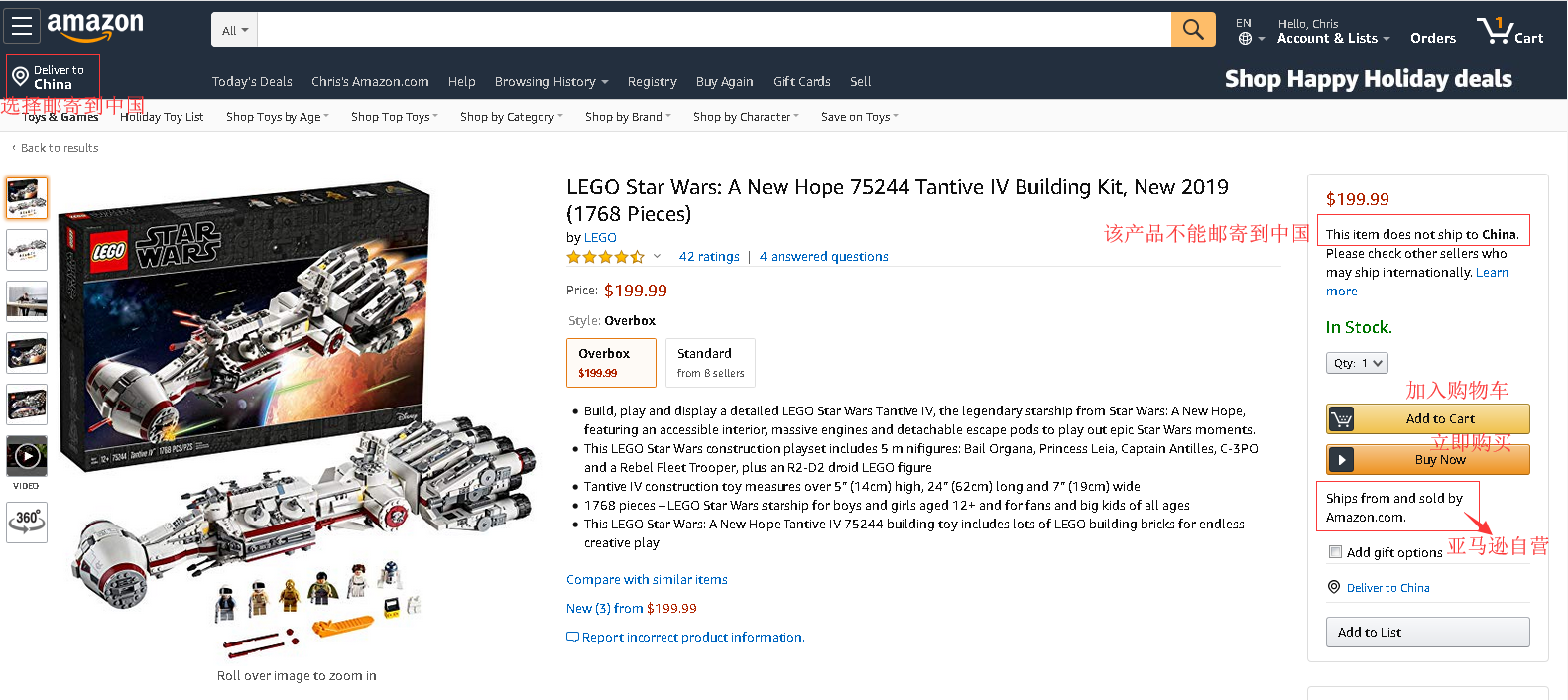Open Compare with similar items link

[647, 580]
